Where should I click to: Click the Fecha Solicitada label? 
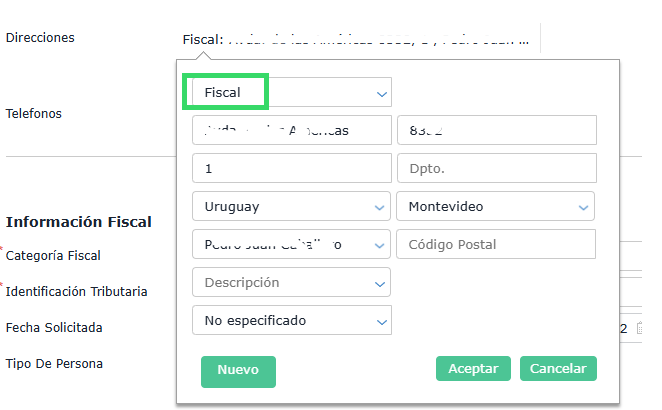click(x=54, y=327)
